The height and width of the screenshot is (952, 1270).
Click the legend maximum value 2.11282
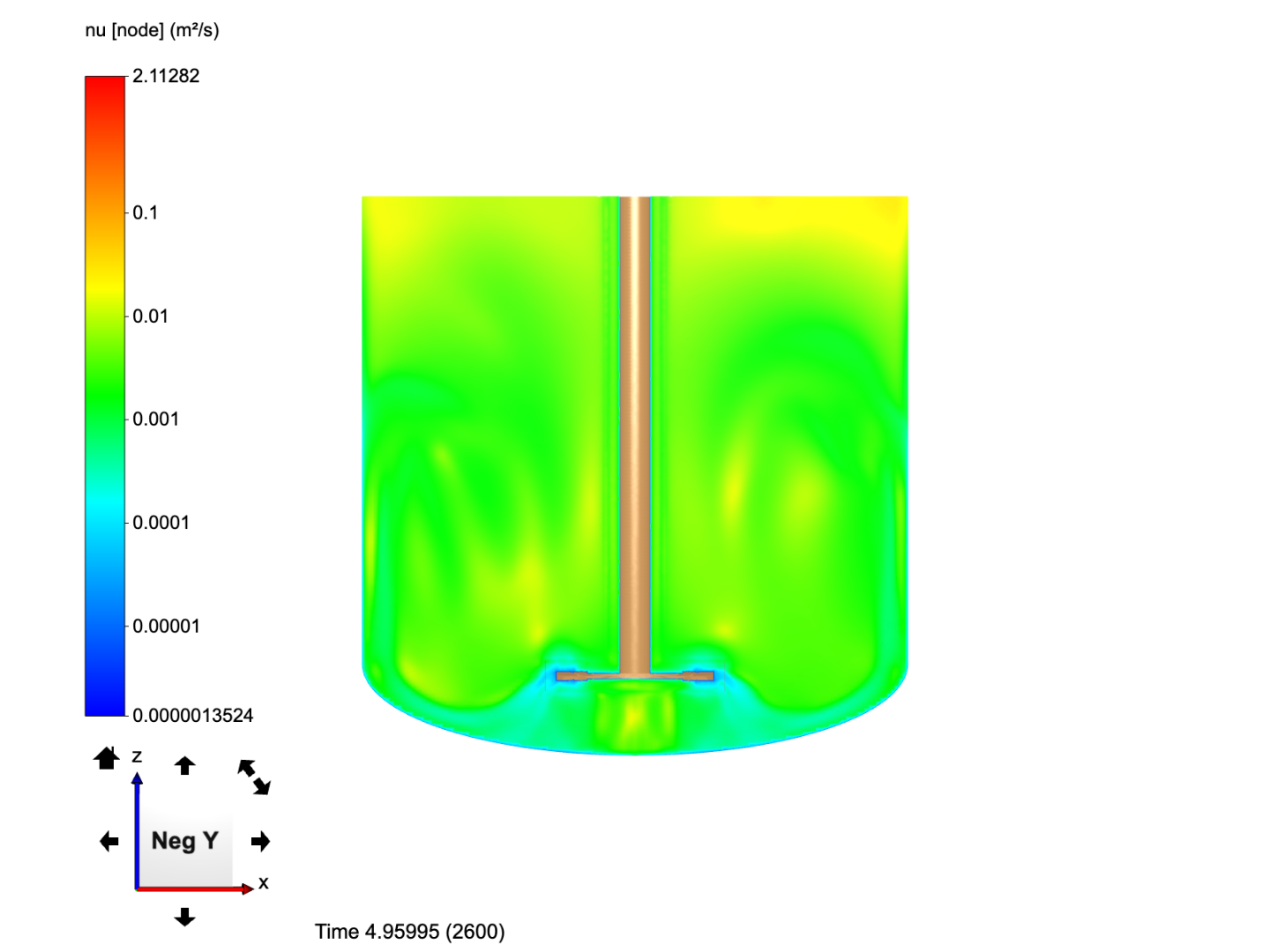[x=166, y=76]
